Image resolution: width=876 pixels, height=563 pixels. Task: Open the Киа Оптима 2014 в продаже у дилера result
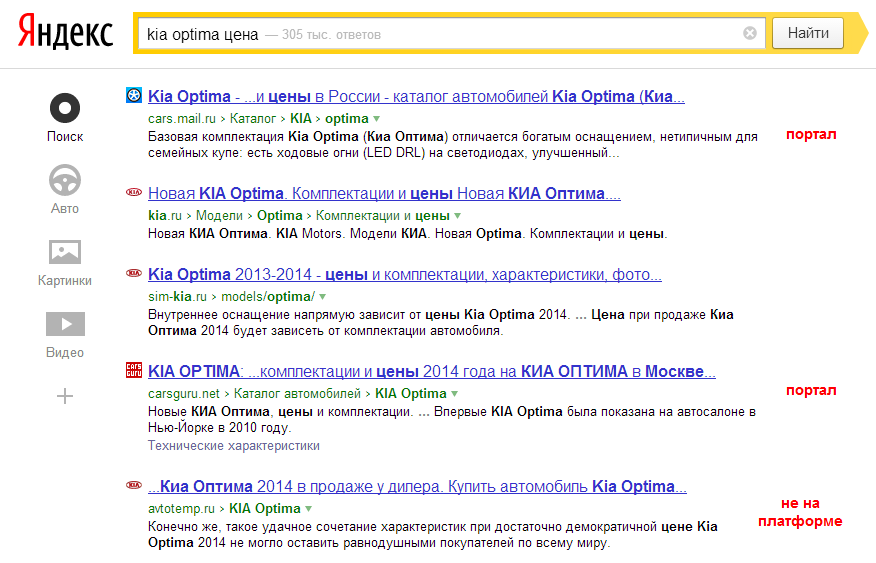(417, 486)
